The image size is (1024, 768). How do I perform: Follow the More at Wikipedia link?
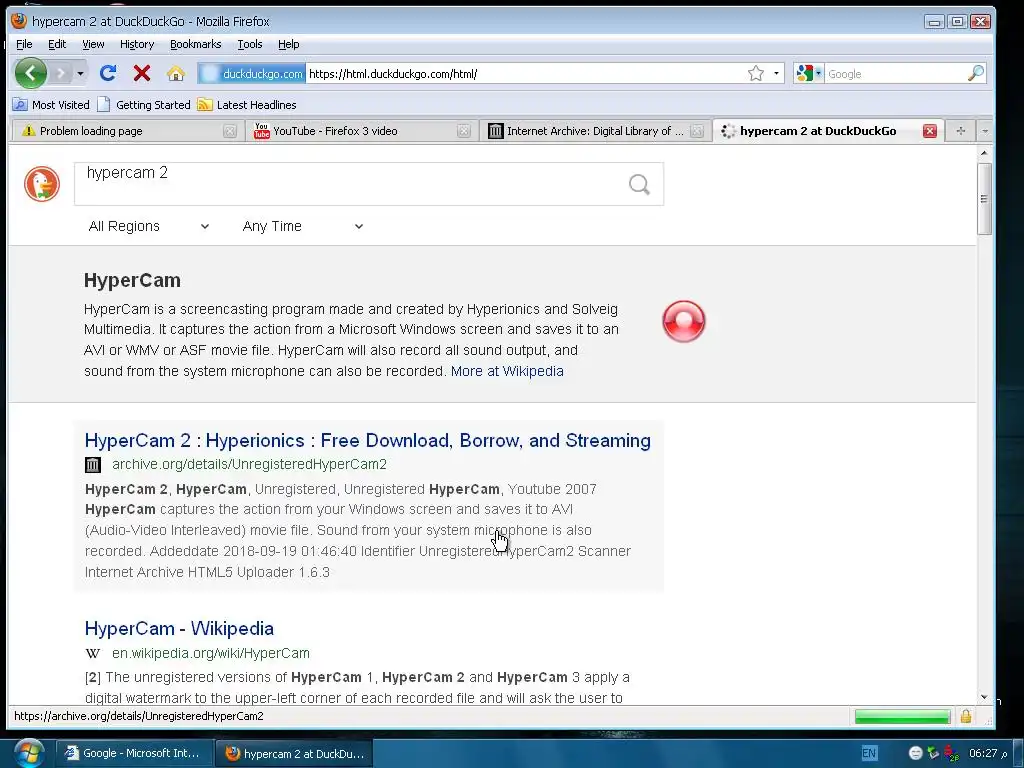pyautogui.click(x=507, y=371)
